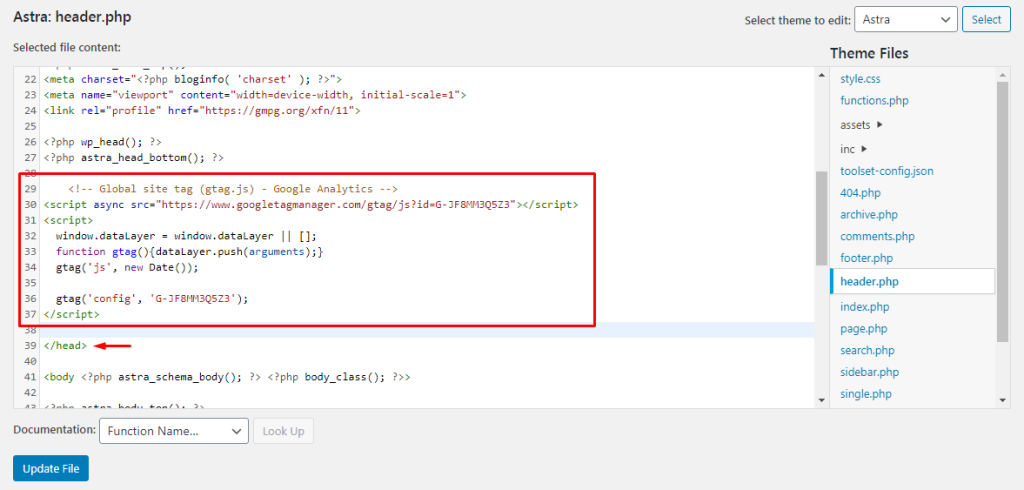Click the code editor scrollbar thumb
This screenshot has height=490, width=1024.
pos(821,218)
